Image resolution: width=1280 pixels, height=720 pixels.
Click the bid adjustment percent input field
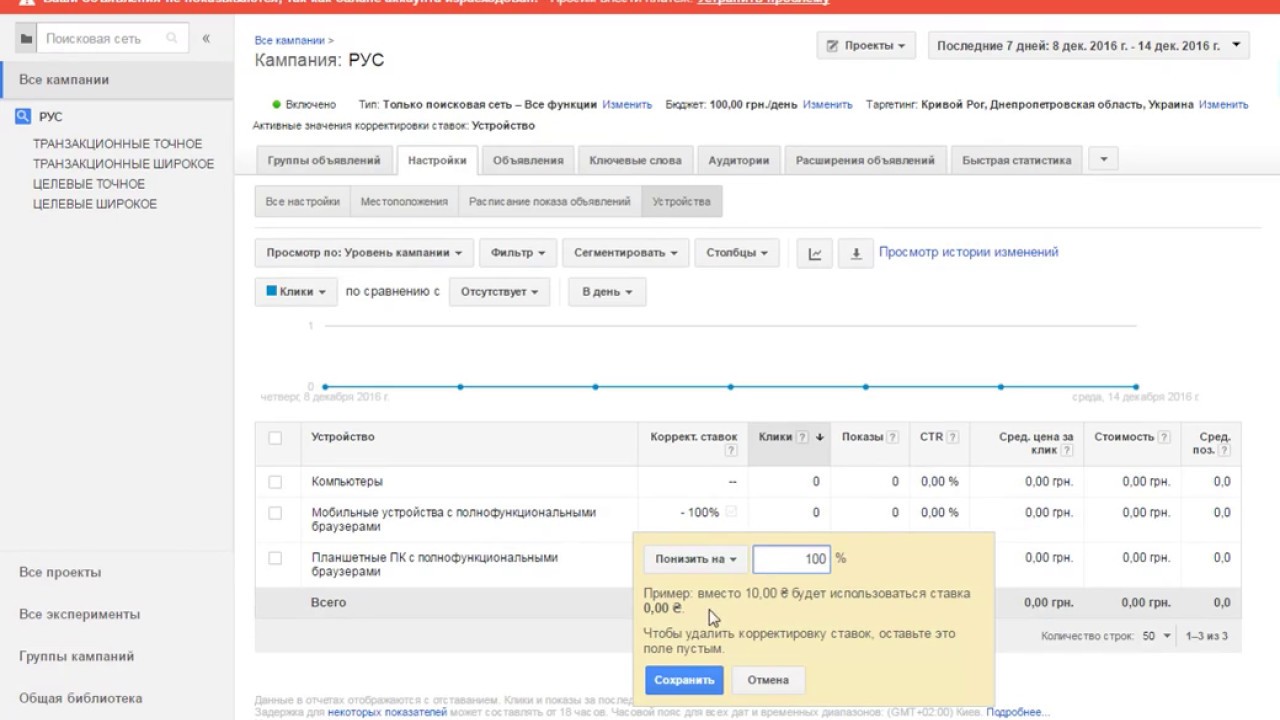[x=791, y=559]
